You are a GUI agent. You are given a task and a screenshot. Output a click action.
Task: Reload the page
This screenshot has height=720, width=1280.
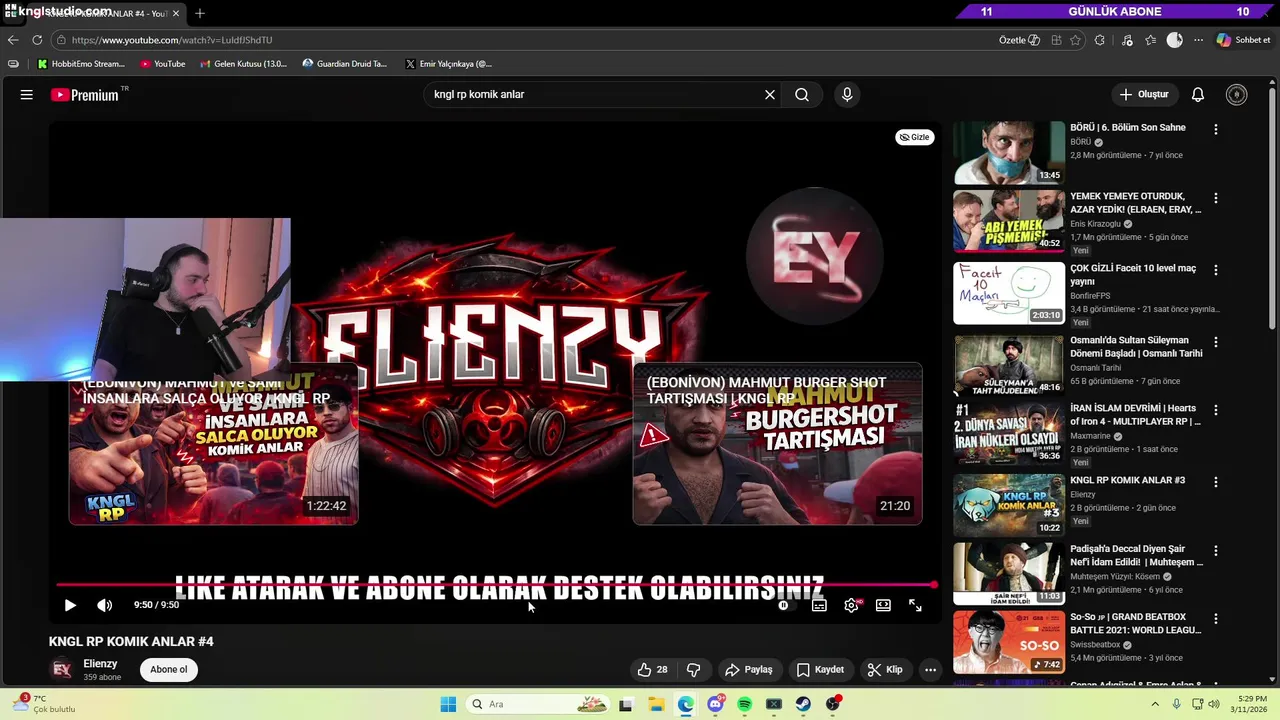click(x=37, y=40)
